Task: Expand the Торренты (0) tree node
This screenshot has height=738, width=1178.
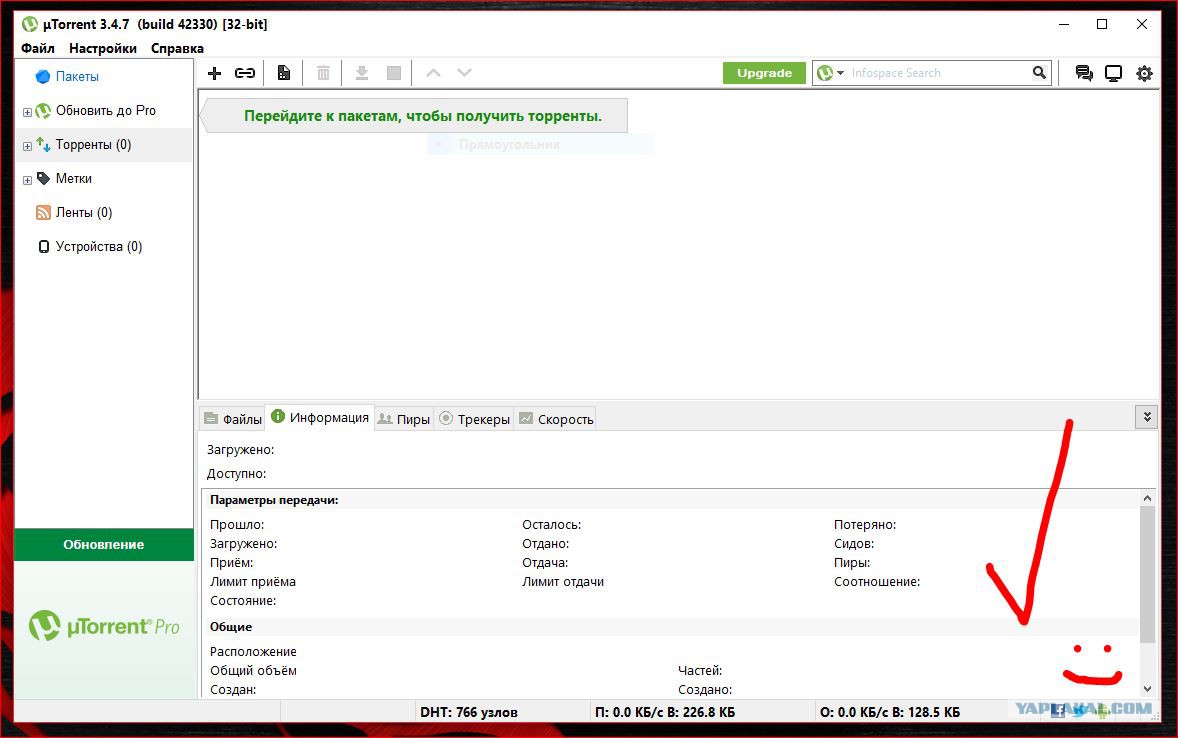Action: [27, 146]
